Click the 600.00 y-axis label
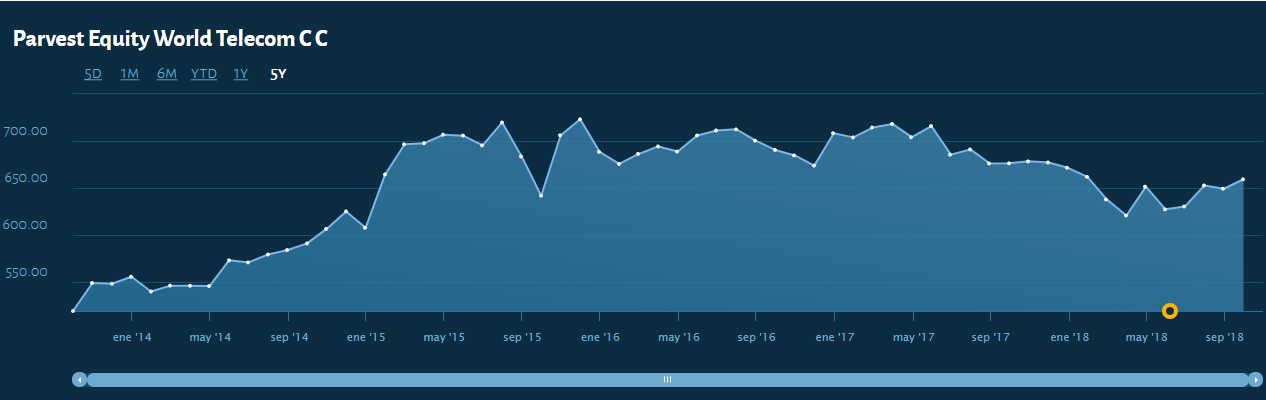Screen dimensions: 1266x400 26,226
